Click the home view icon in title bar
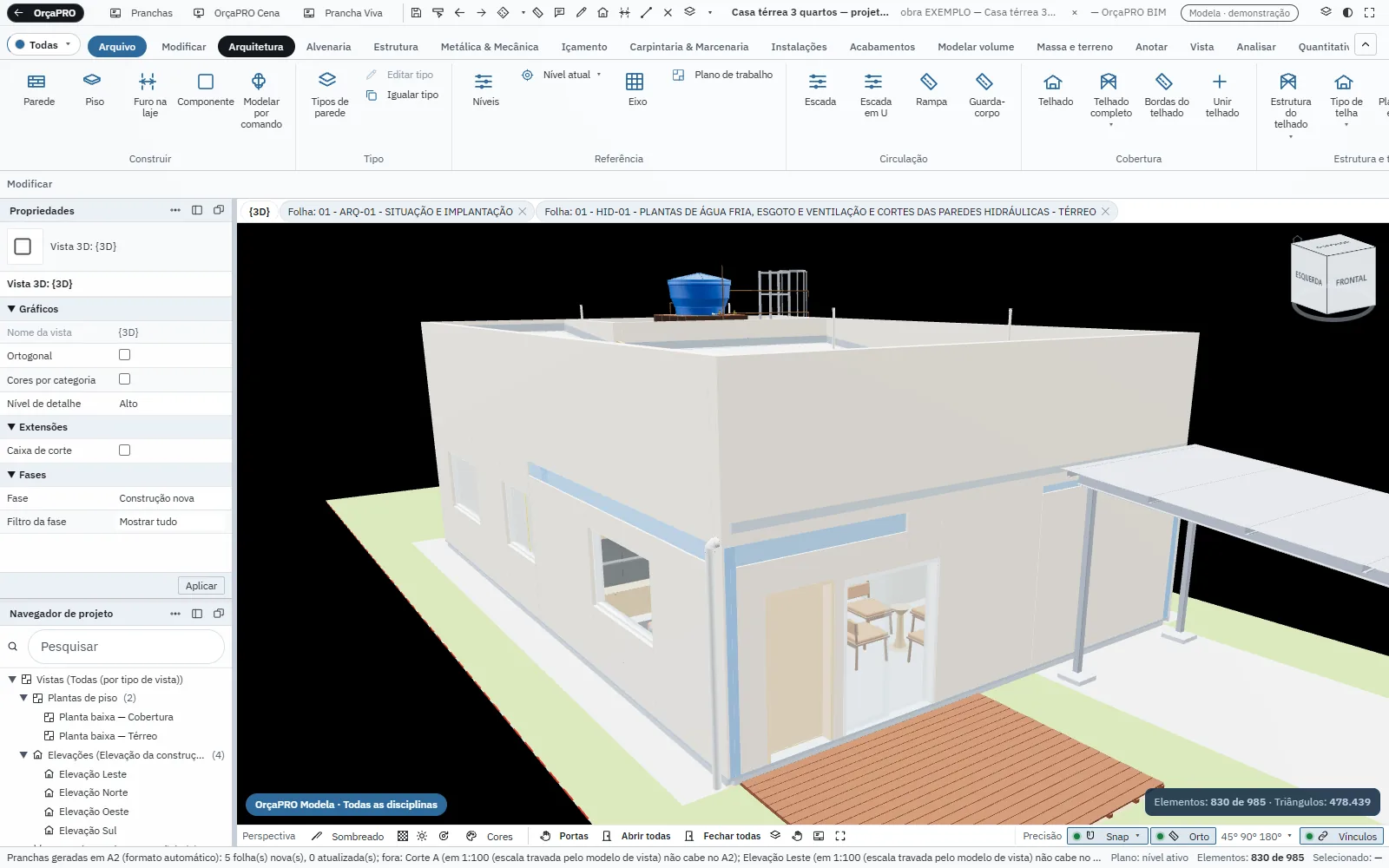This screenshot has width=1389, height=868. [x=602, y=13]
